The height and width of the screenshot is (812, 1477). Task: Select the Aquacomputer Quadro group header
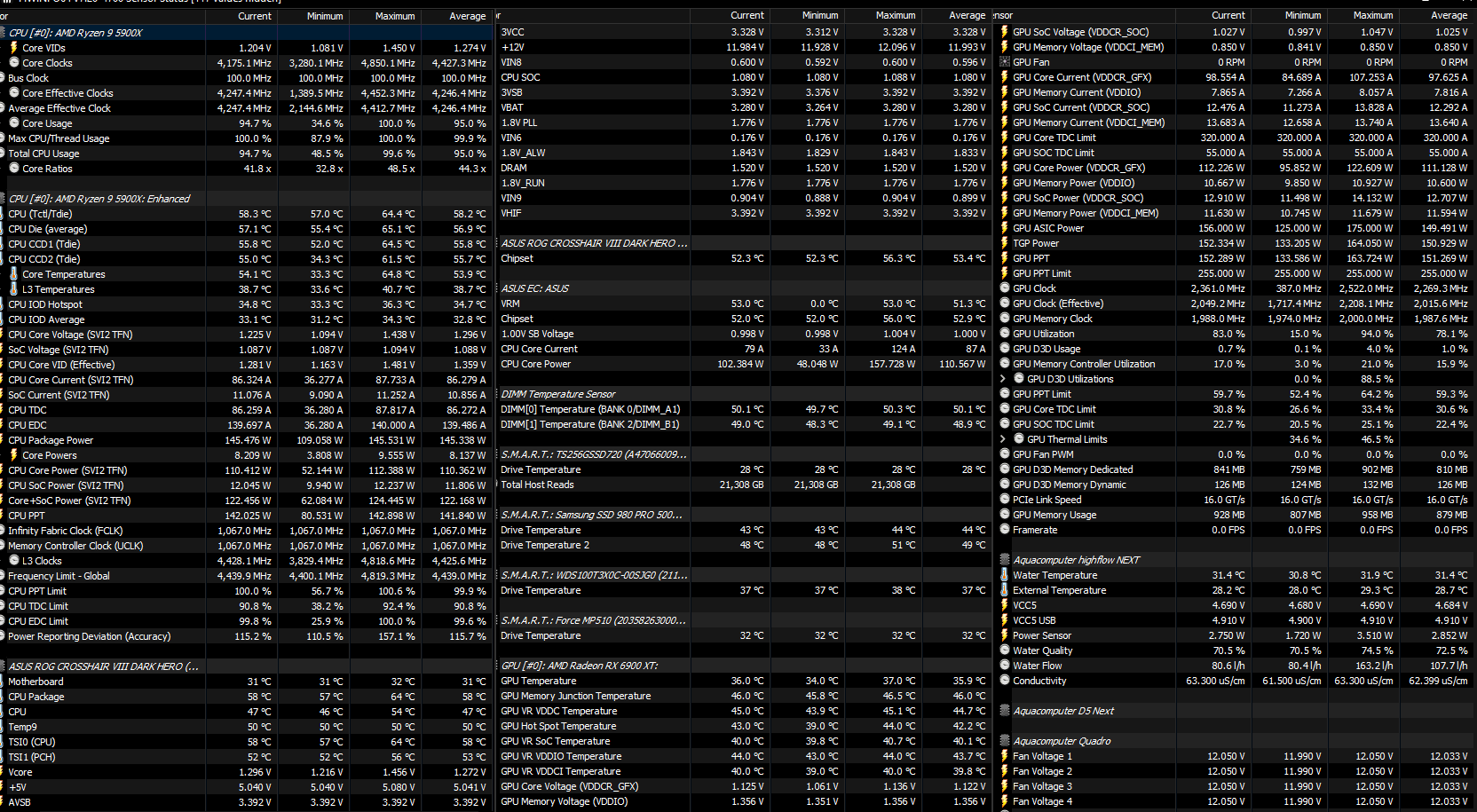[x=1236, y=741]
